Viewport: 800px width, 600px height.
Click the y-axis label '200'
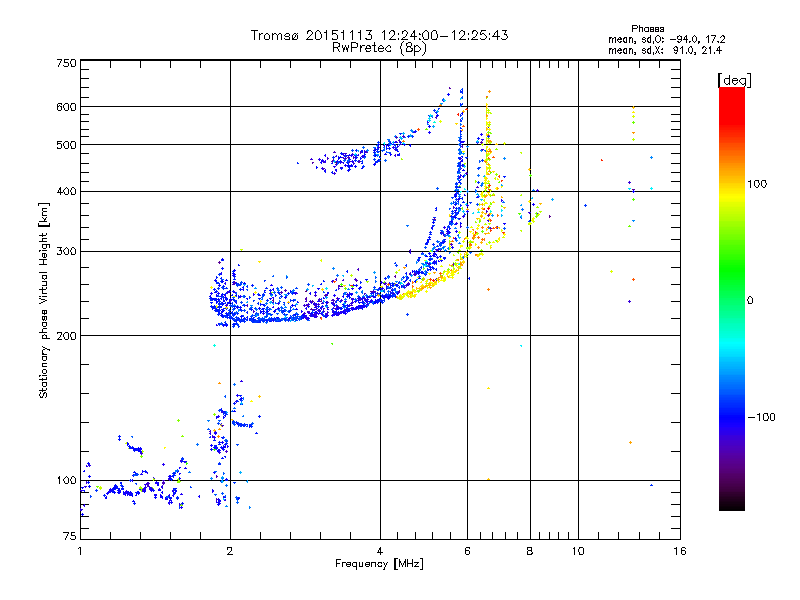67,336
